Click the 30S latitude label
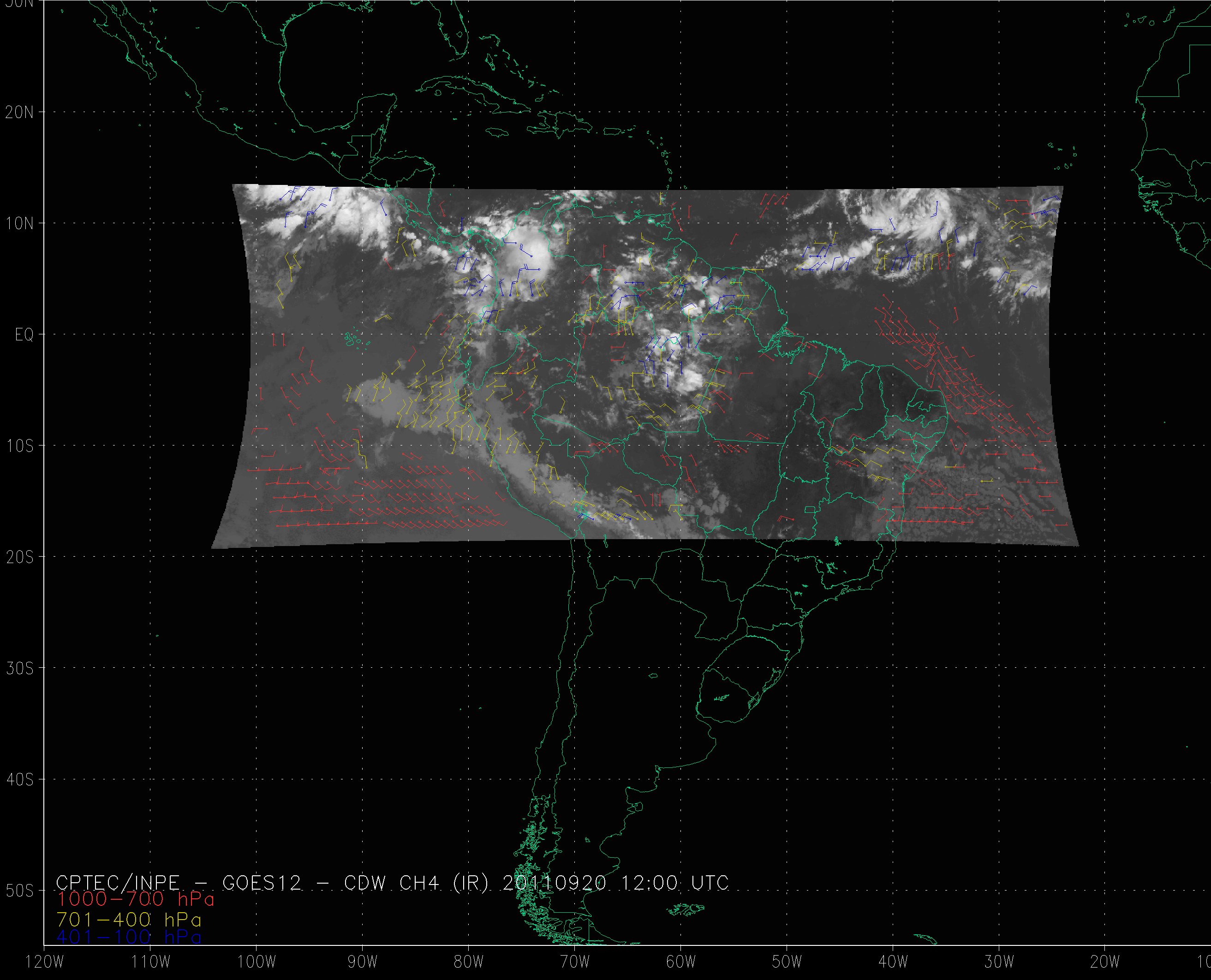The image size is (1211, 980). click(20, 668)
